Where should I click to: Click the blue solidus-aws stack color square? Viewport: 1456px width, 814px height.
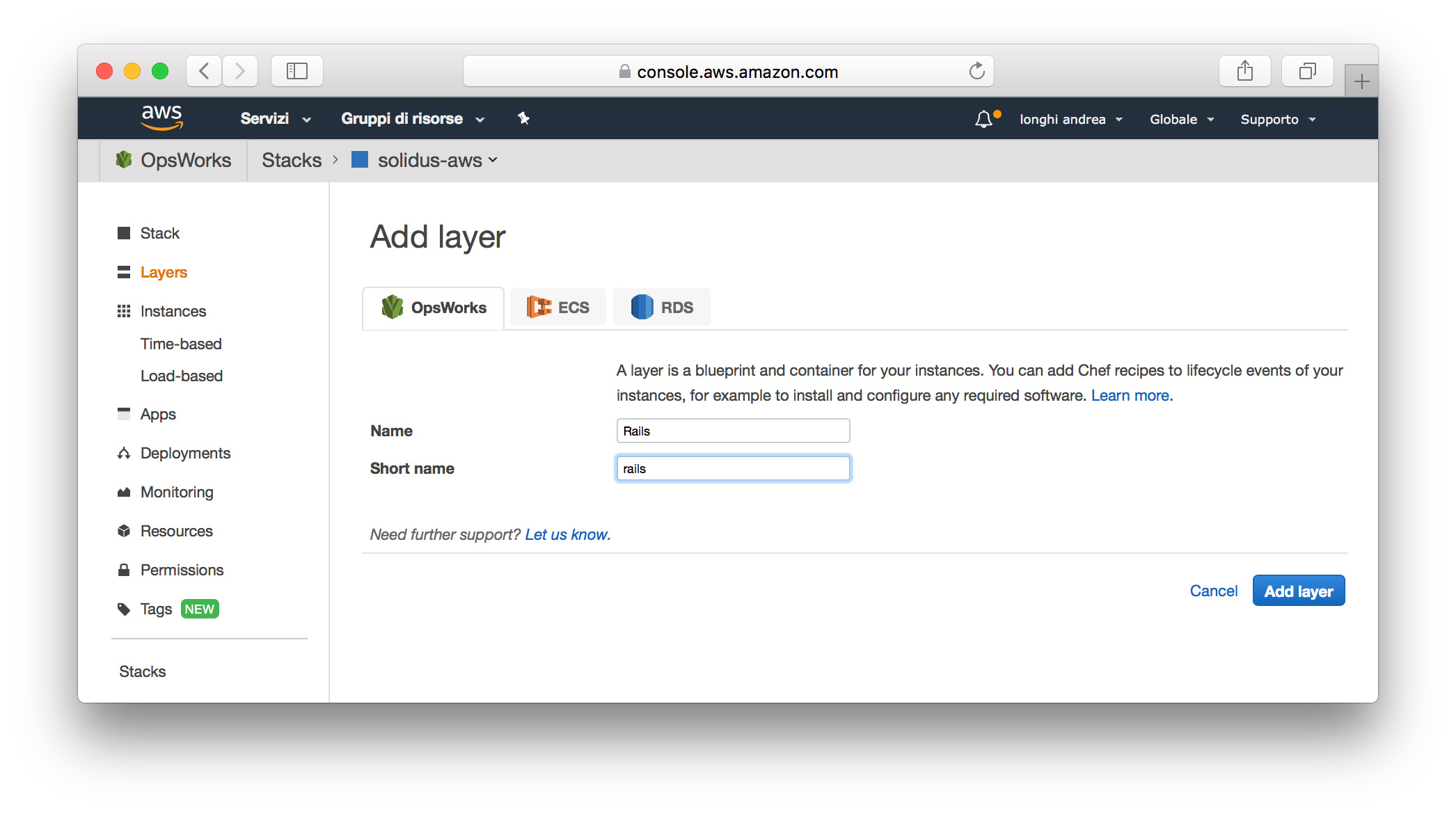click(360, 160)
